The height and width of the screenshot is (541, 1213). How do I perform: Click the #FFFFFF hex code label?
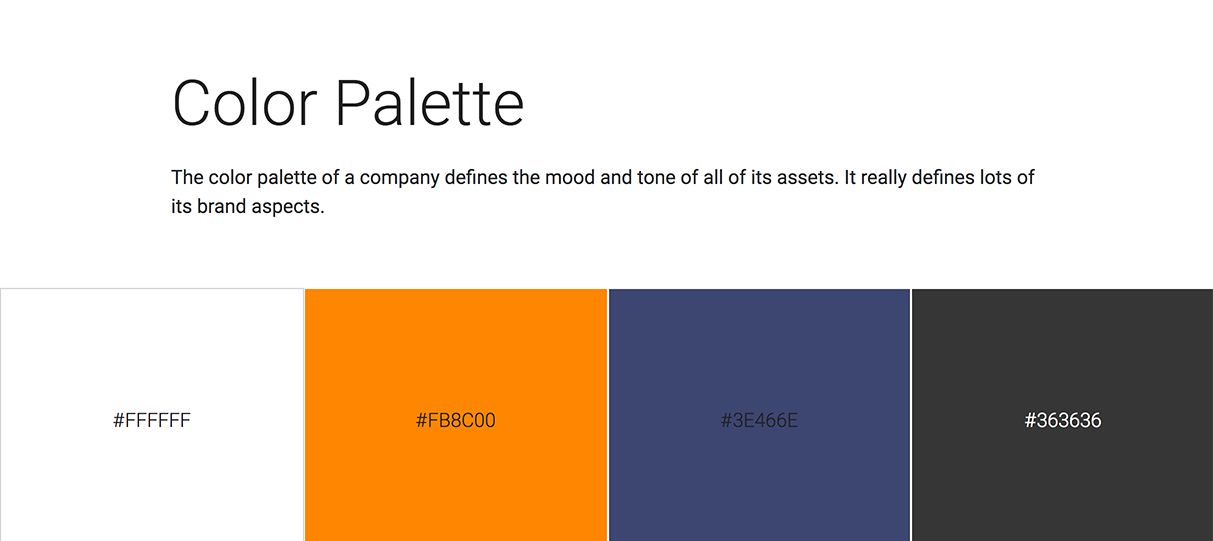coord(152,421)
